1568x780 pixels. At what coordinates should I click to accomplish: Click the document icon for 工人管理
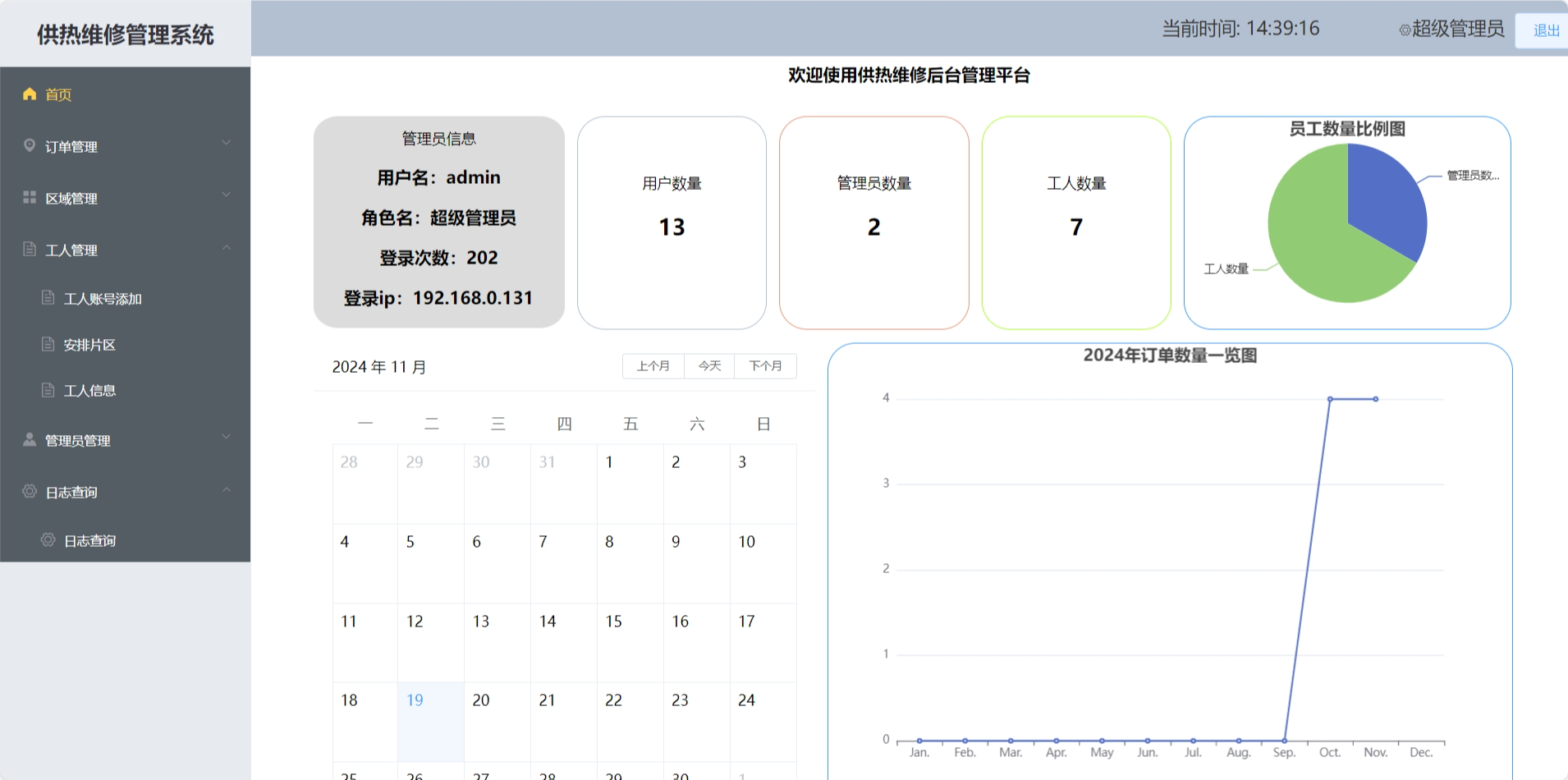coord(30,249)
